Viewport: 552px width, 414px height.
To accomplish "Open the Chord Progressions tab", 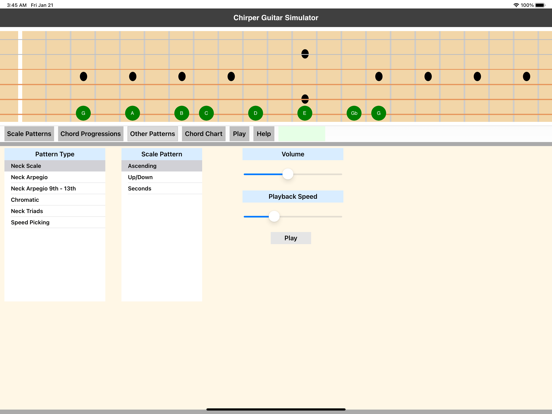I will coord(90,134).
